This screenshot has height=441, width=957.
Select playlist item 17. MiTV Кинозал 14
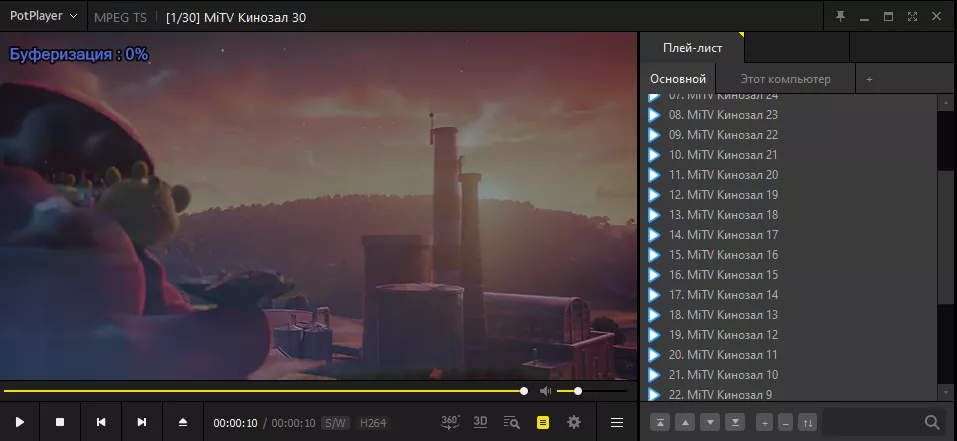pos(790,295)
